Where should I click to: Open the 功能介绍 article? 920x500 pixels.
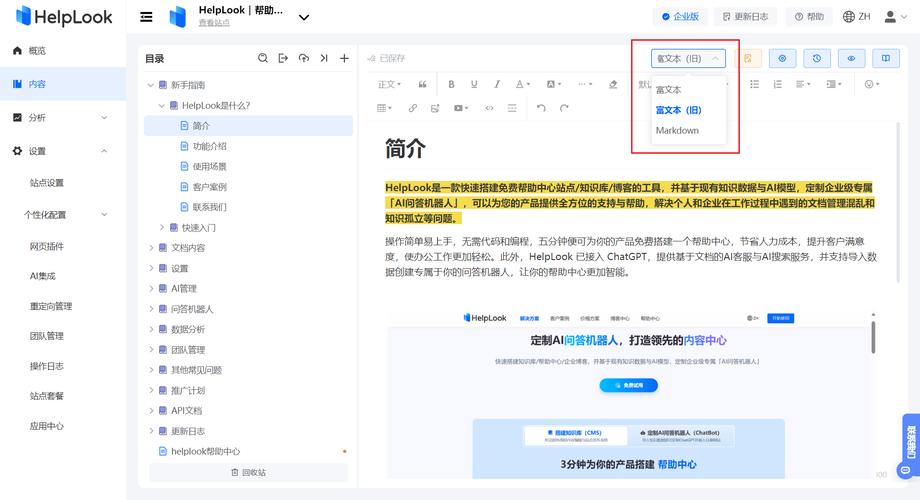tap(209, 146)
